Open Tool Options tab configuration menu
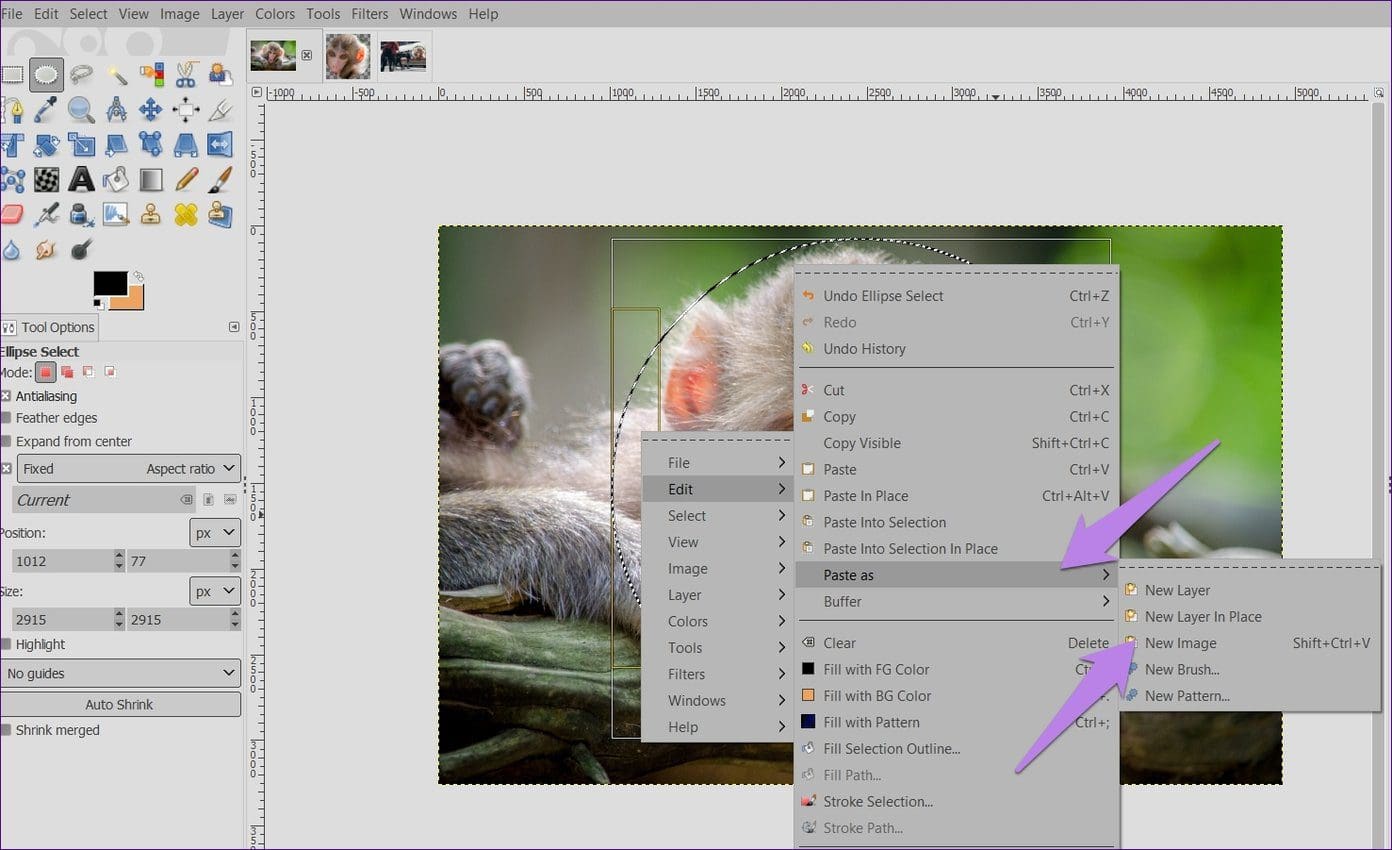 (234, 327)
